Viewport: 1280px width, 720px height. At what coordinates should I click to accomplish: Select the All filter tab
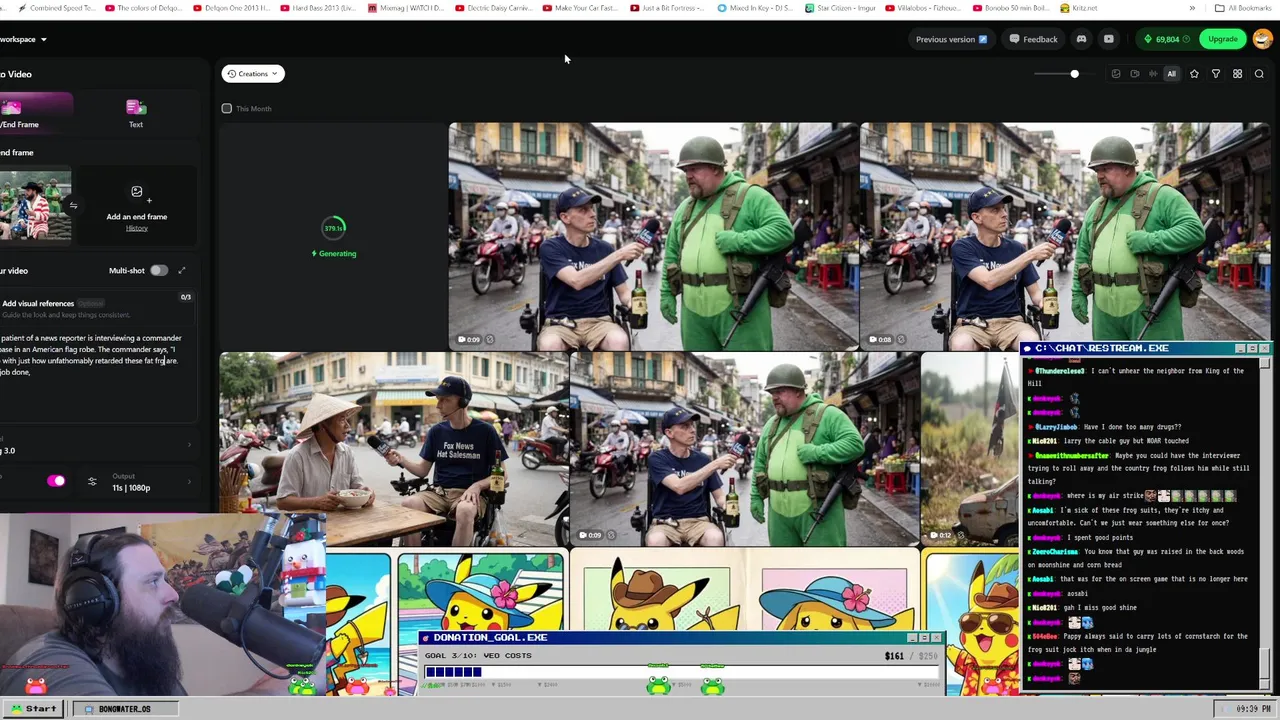pos(1171,74)
